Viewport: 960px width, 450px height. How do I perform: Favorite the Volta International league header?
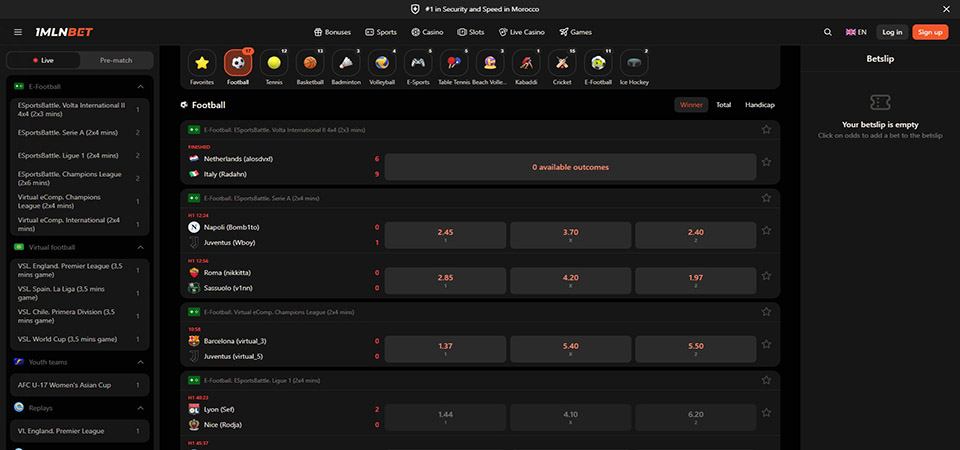pos(766,130)
